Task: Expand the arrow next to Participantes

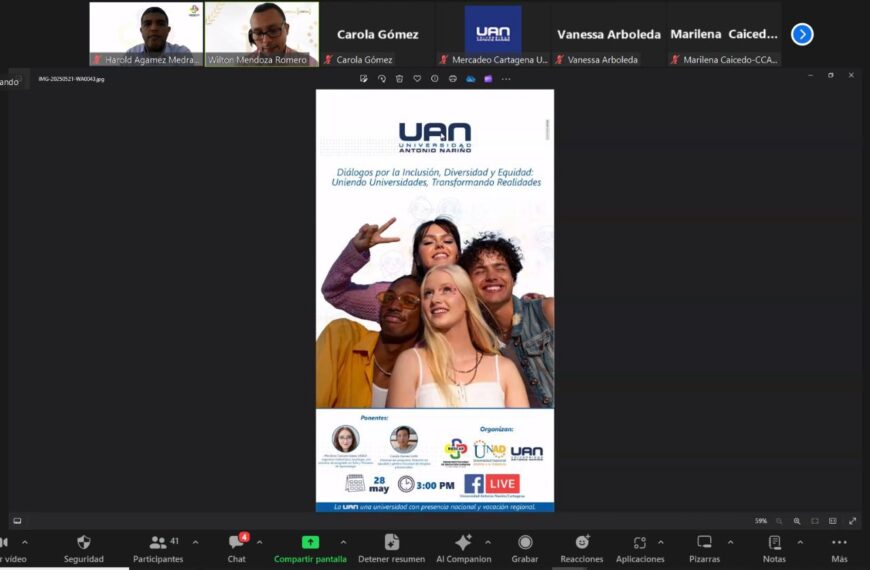Action: (195, 542)
